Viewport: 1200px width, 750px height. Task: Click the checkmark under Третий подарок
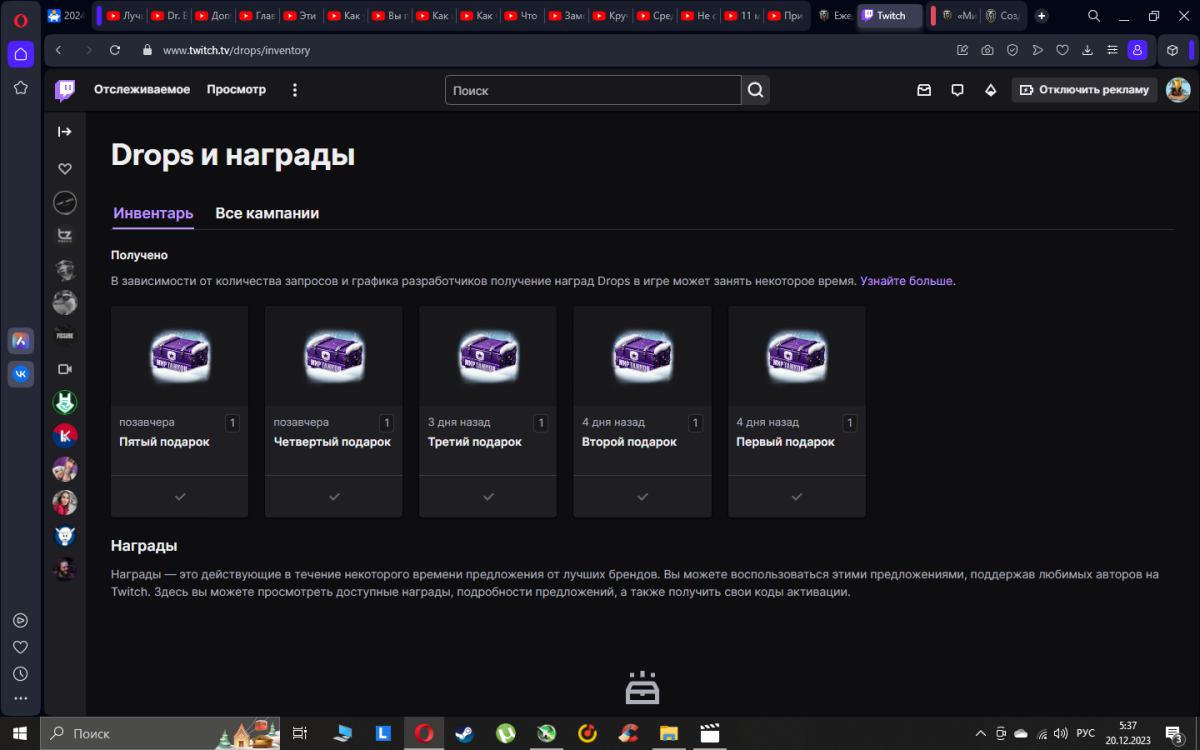pyautogui.click(x=488, y=496)
